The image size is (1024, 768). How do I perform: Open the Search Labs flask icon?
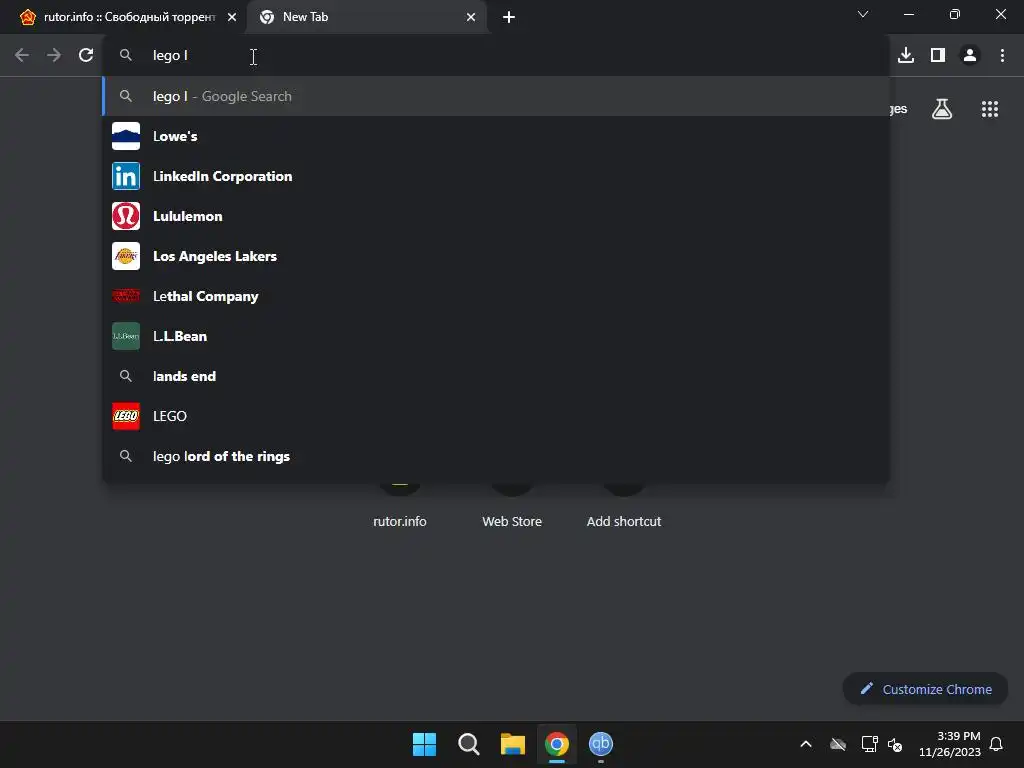tap(942, 109)
